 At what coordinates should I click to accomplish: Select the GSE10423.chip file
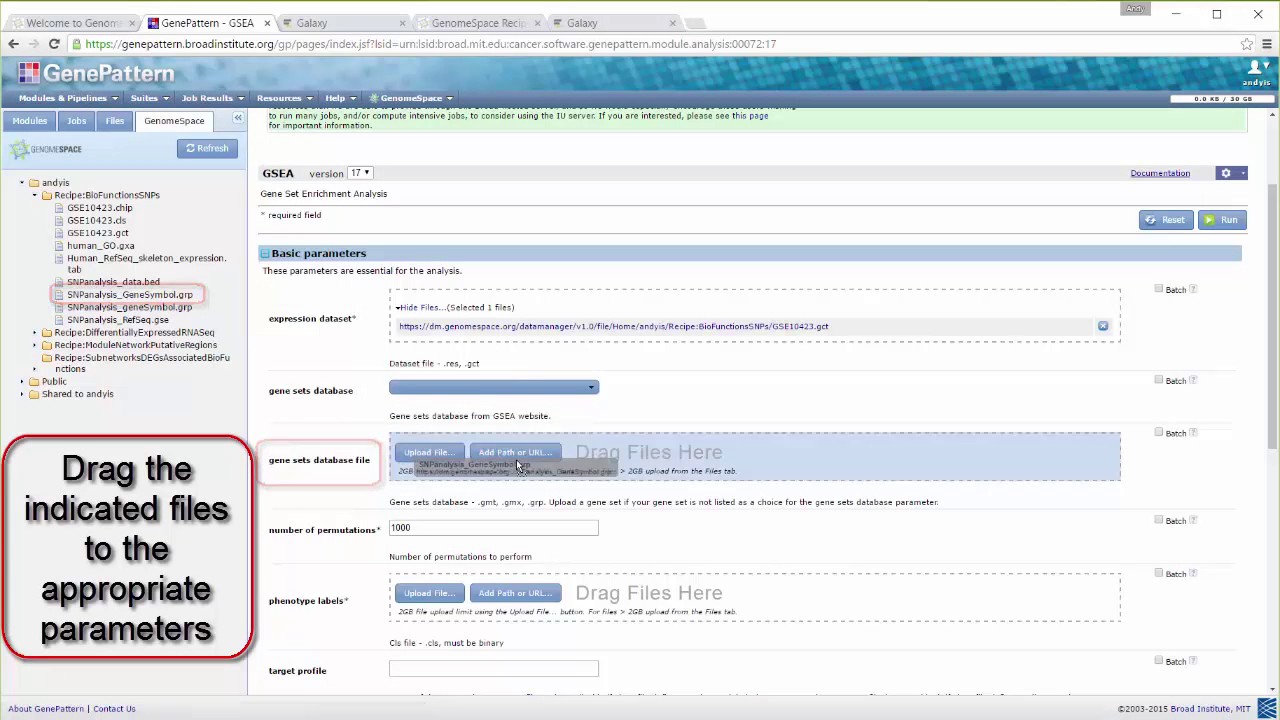[99, 208]
